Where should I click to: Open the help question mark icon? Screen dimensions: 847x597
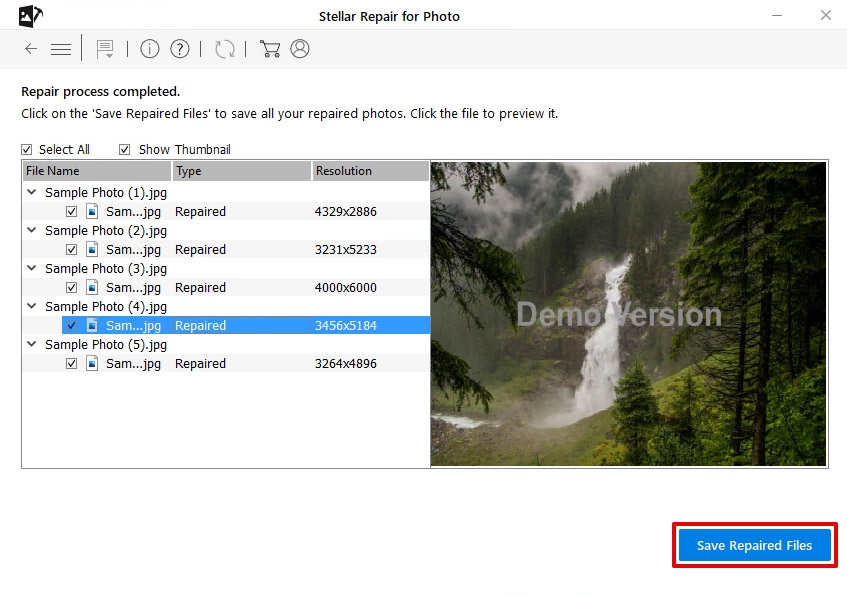pyautogui.click(x=180, y=49)
